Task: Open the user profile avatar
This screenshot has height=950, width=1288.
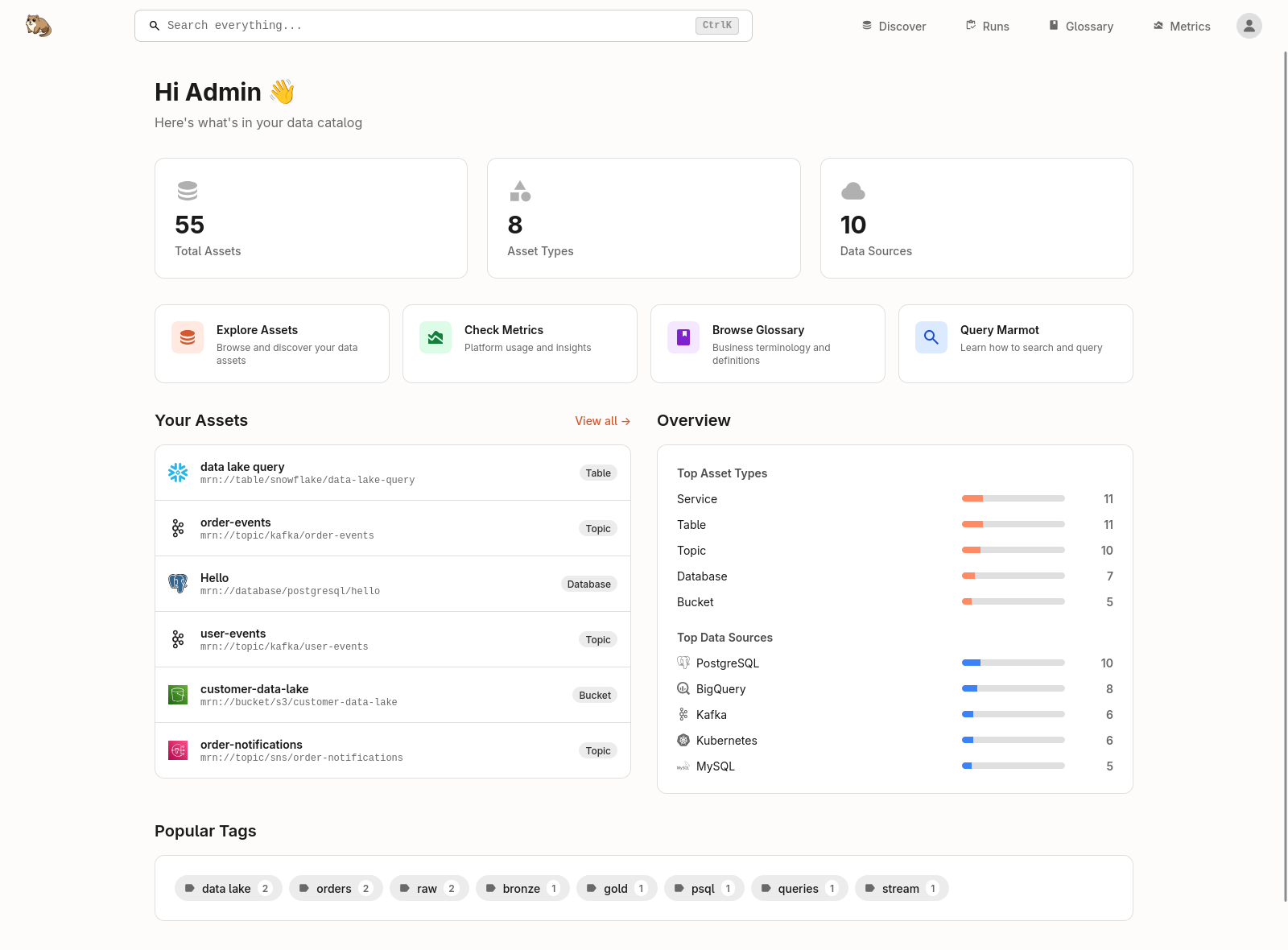Action: pos(1249,25)
